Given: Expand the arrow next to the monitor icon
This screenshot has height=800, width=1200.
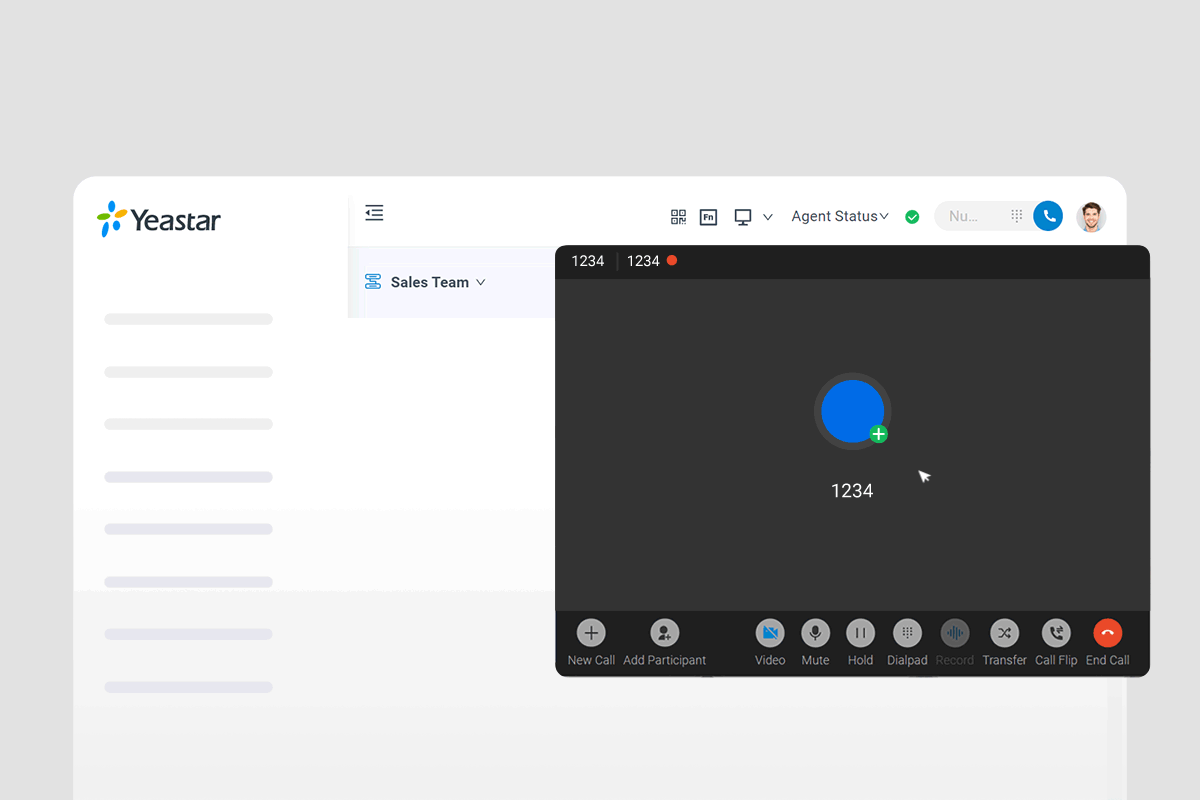Looking at the screenshot, I should pyautogui.click(x=768, y=217).
